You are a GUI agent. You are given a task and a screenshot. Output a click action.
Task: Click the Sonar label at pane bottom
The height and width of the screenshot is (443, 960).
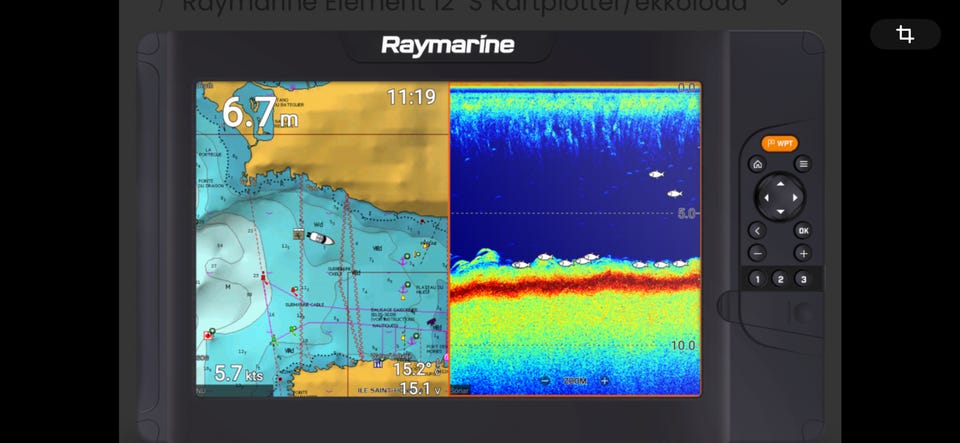(x=460, y=390)
